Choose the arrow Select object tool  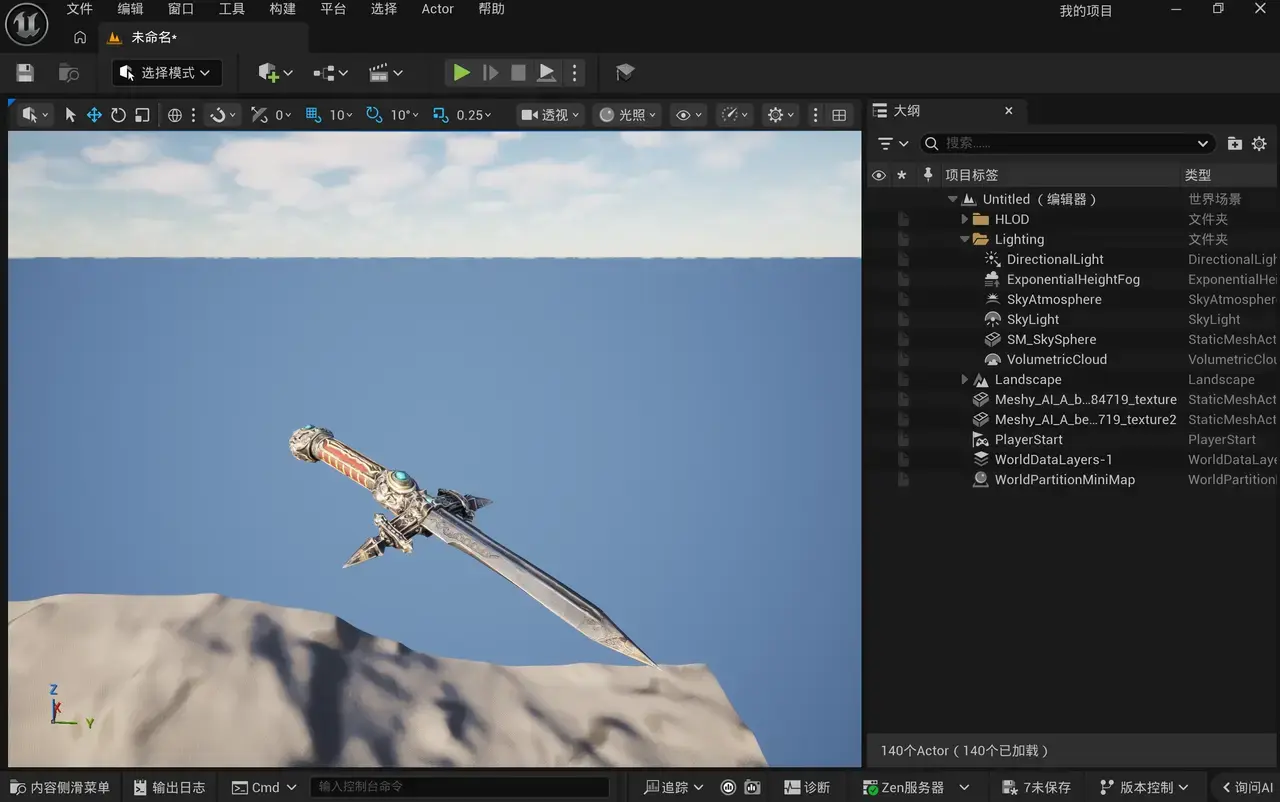[70, 115]
